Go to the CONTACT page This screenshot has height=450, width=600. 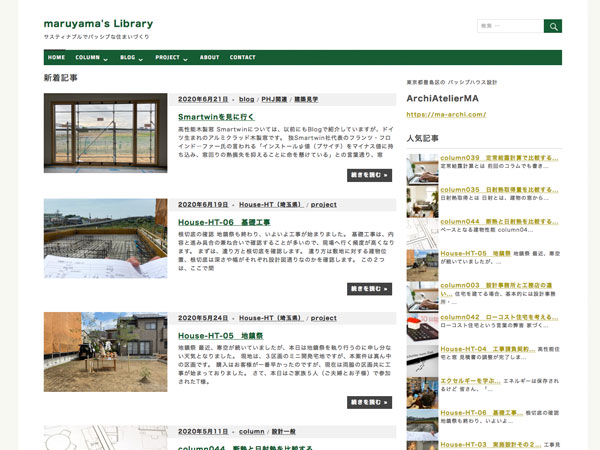pyautogui.click(x=242, y=57)
